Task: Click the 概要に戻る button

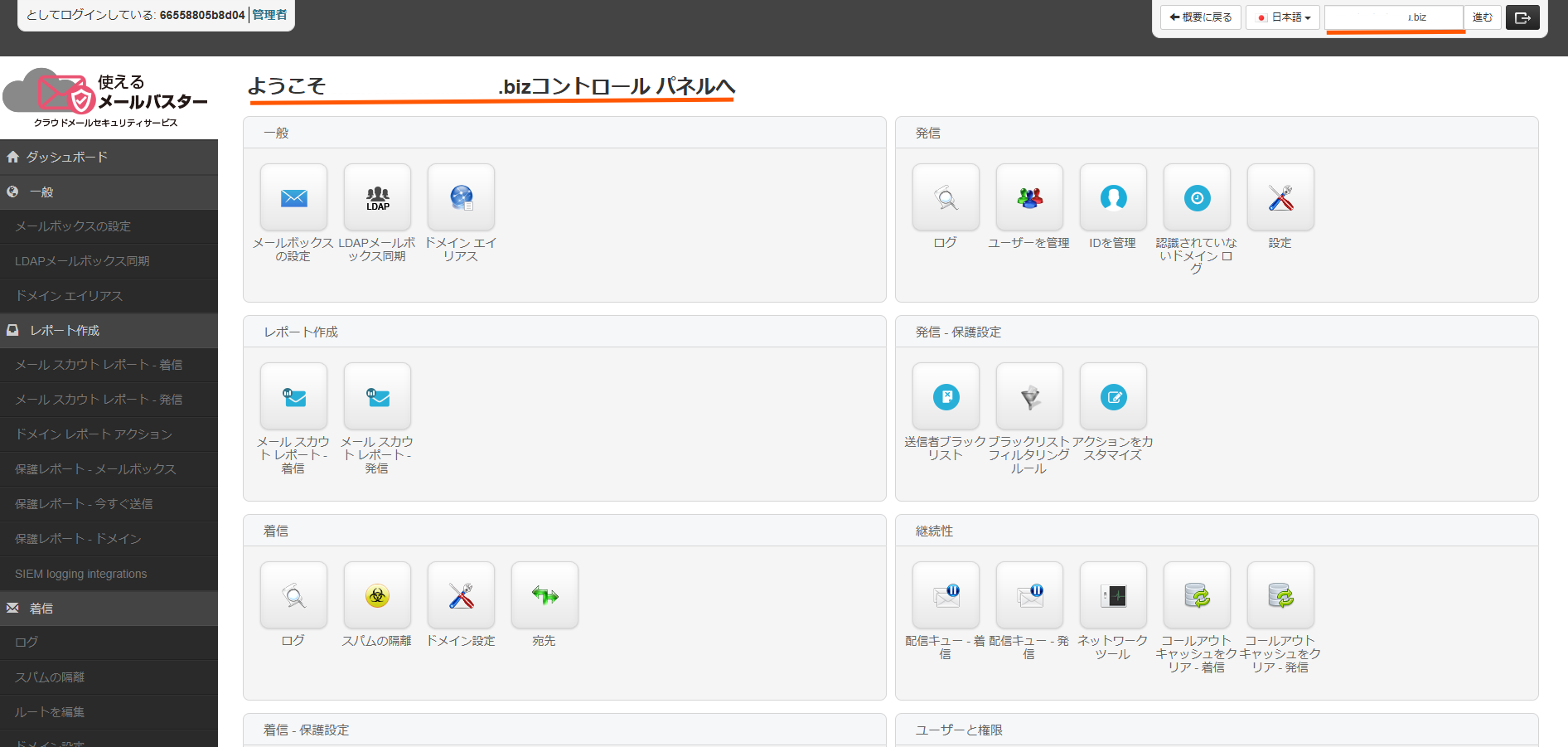Action: click(1200, 17)
